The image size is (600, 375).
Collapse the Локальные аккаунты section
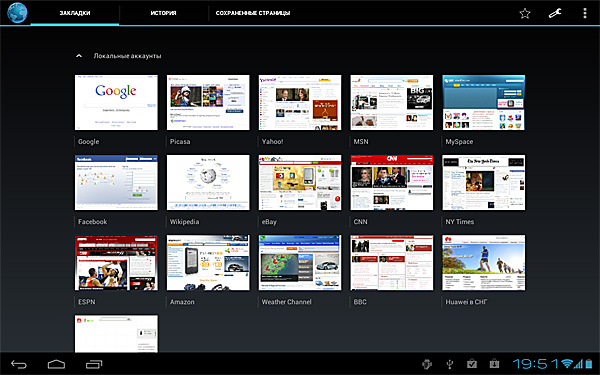click(x=79, y=56)
